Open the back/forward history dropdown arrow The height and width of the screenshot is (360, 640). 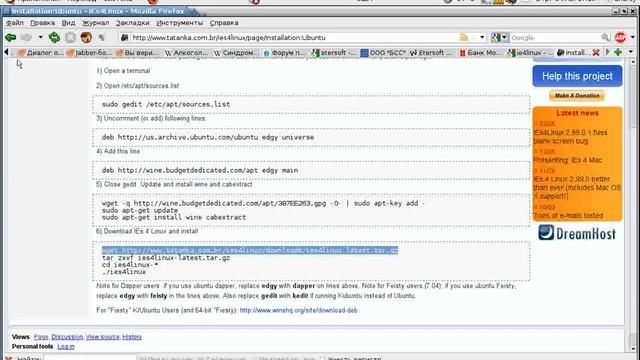[40, 38]
